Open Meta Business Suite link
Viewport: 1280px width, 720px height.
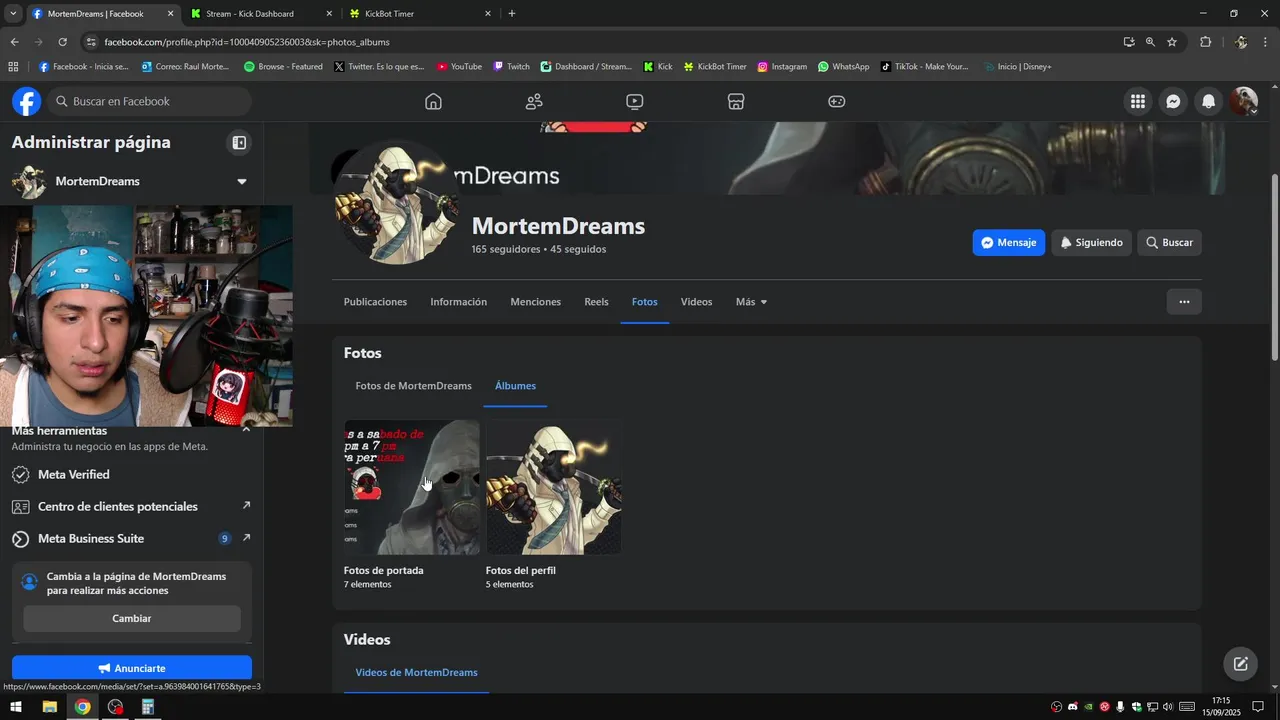click(131, 539)
